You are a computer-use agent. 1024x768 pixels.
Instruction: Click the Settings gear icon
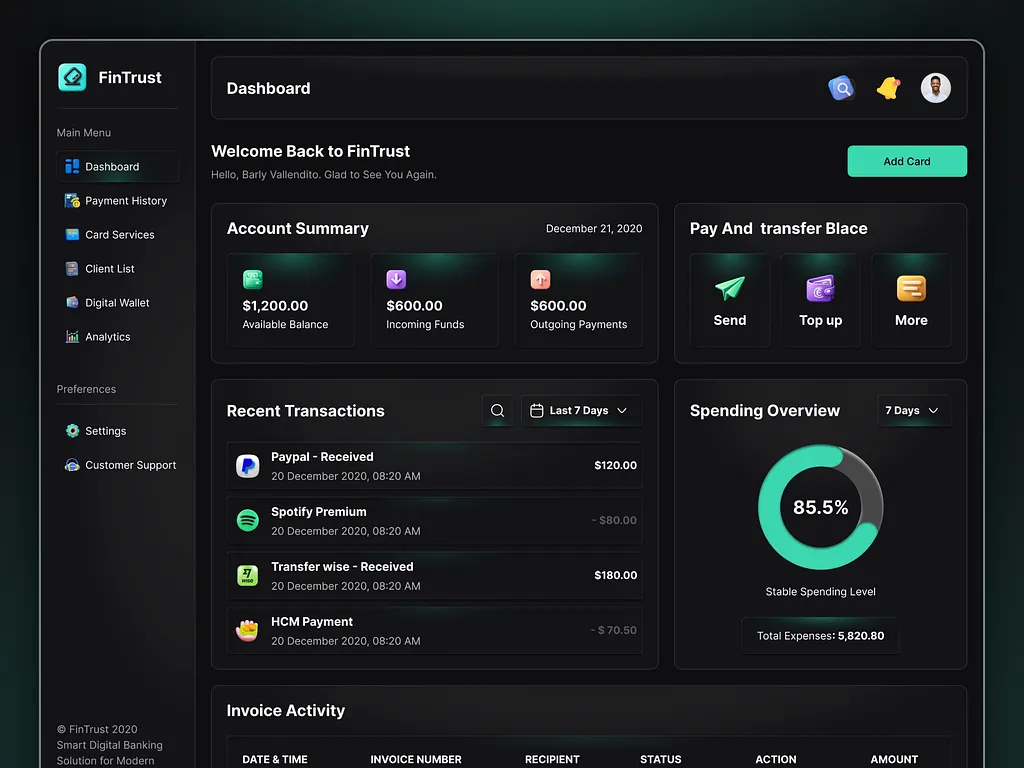coord(72,430)
